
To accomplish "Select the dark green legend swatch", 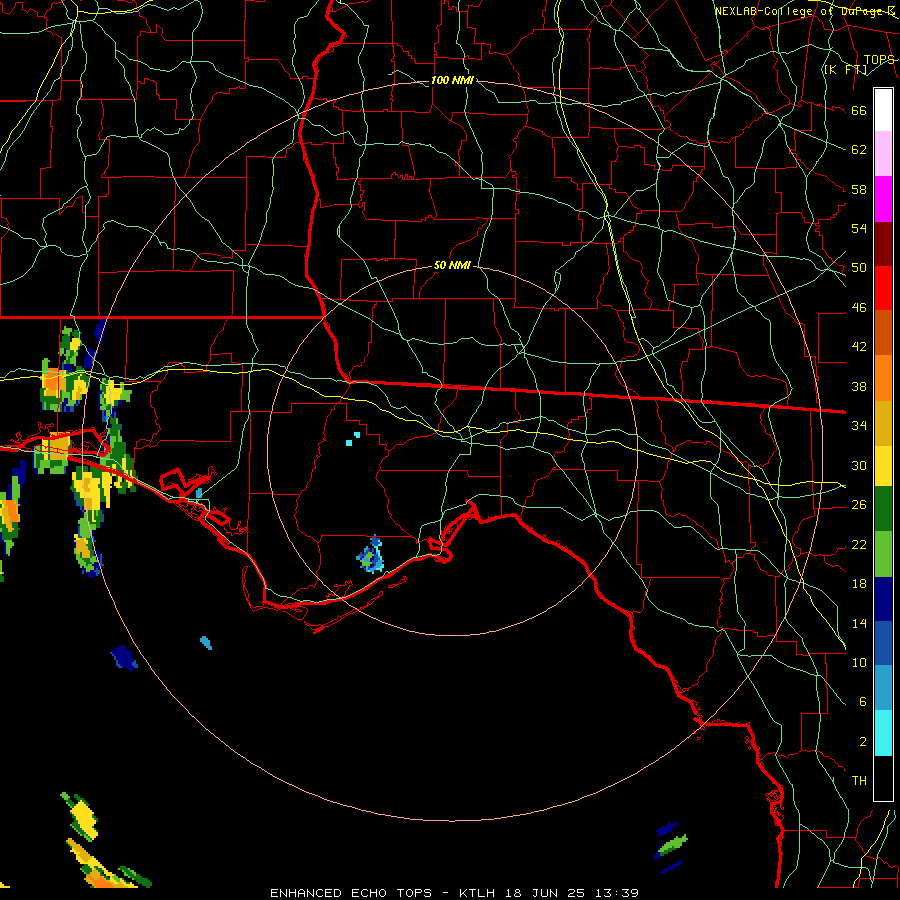I will [x=883, y=509].
